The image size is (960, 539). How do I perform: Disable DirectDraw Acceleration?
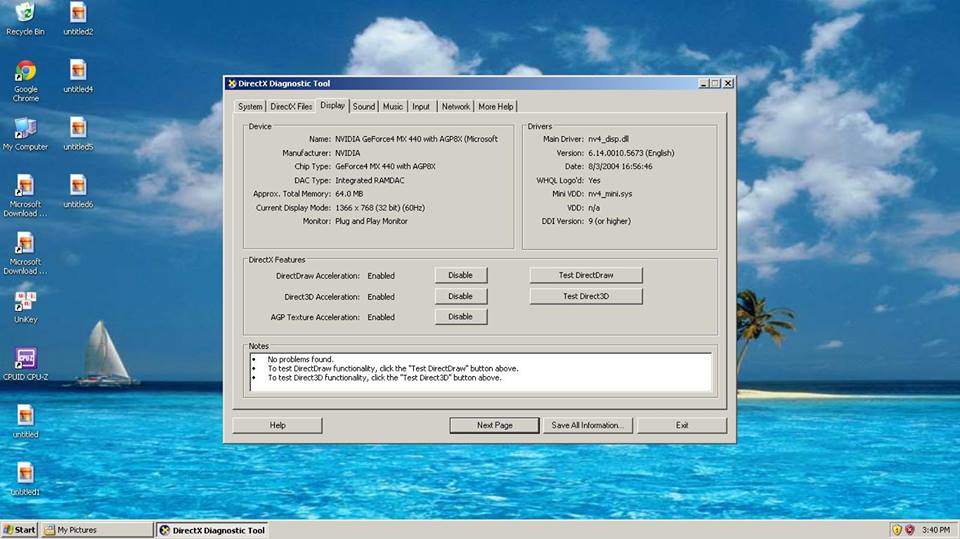coord(460,275)
